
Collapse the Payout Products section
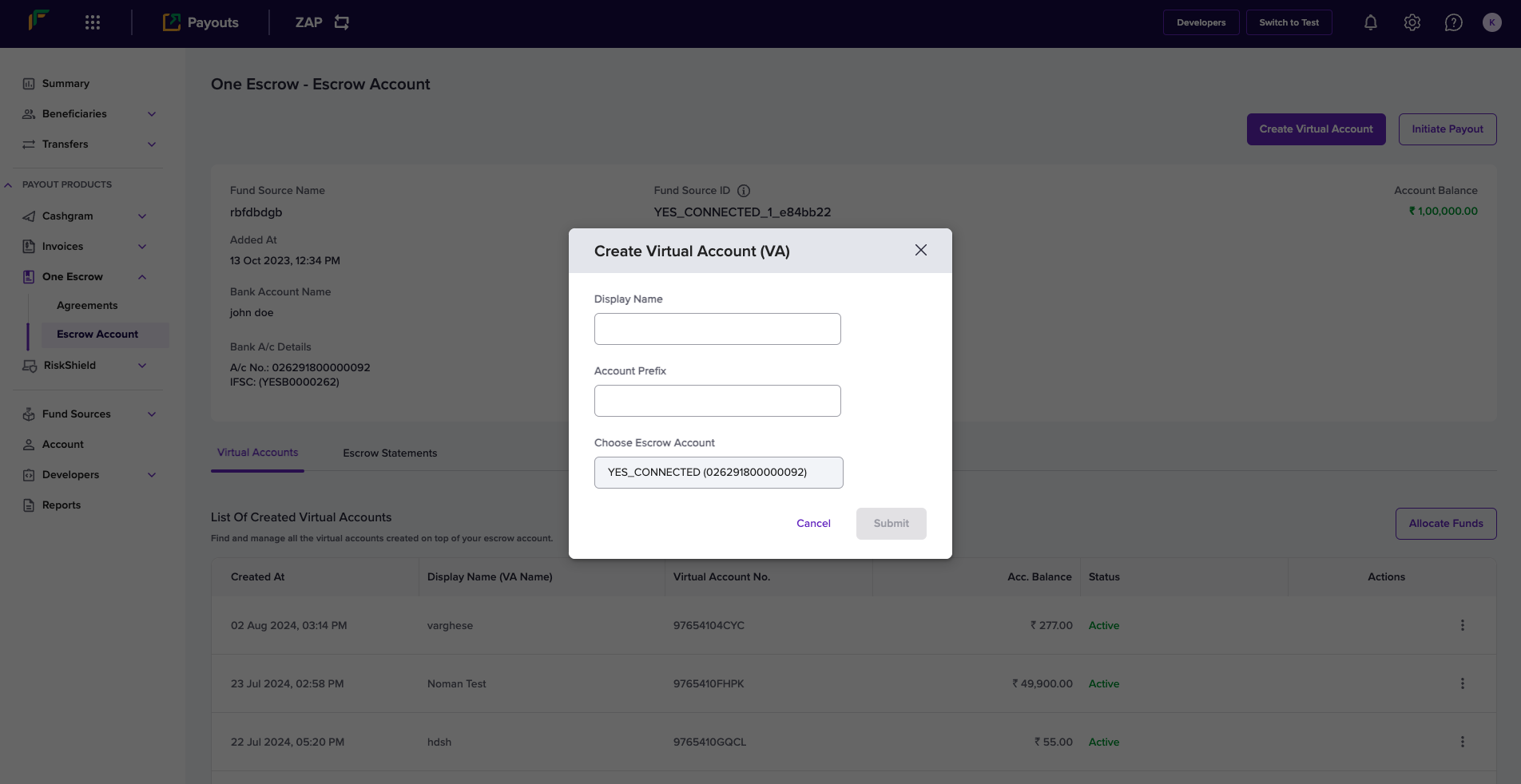(x=8, y=184)
